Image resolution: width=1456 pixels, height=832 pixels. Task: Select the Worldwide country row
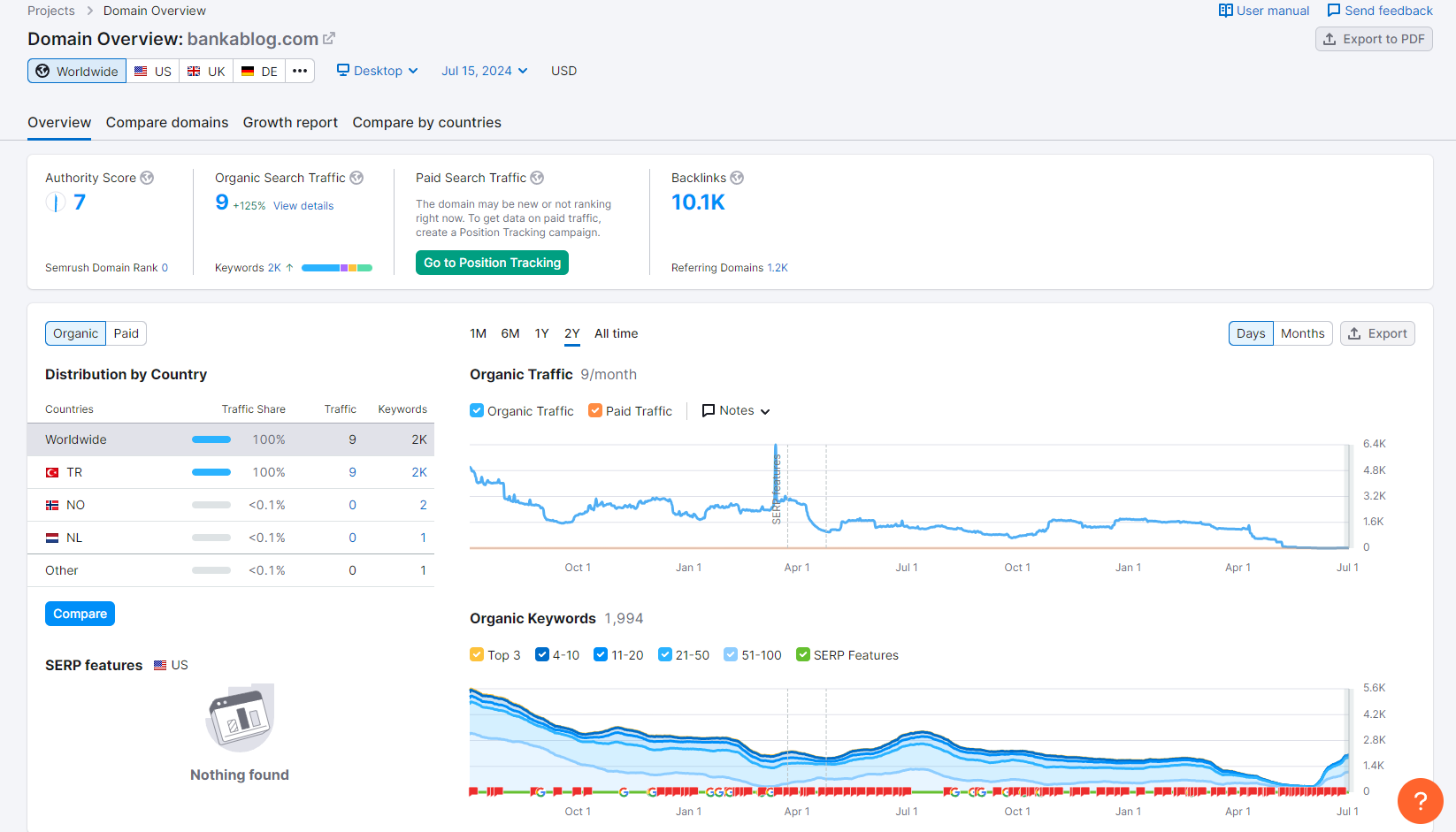tap(231, 439)
